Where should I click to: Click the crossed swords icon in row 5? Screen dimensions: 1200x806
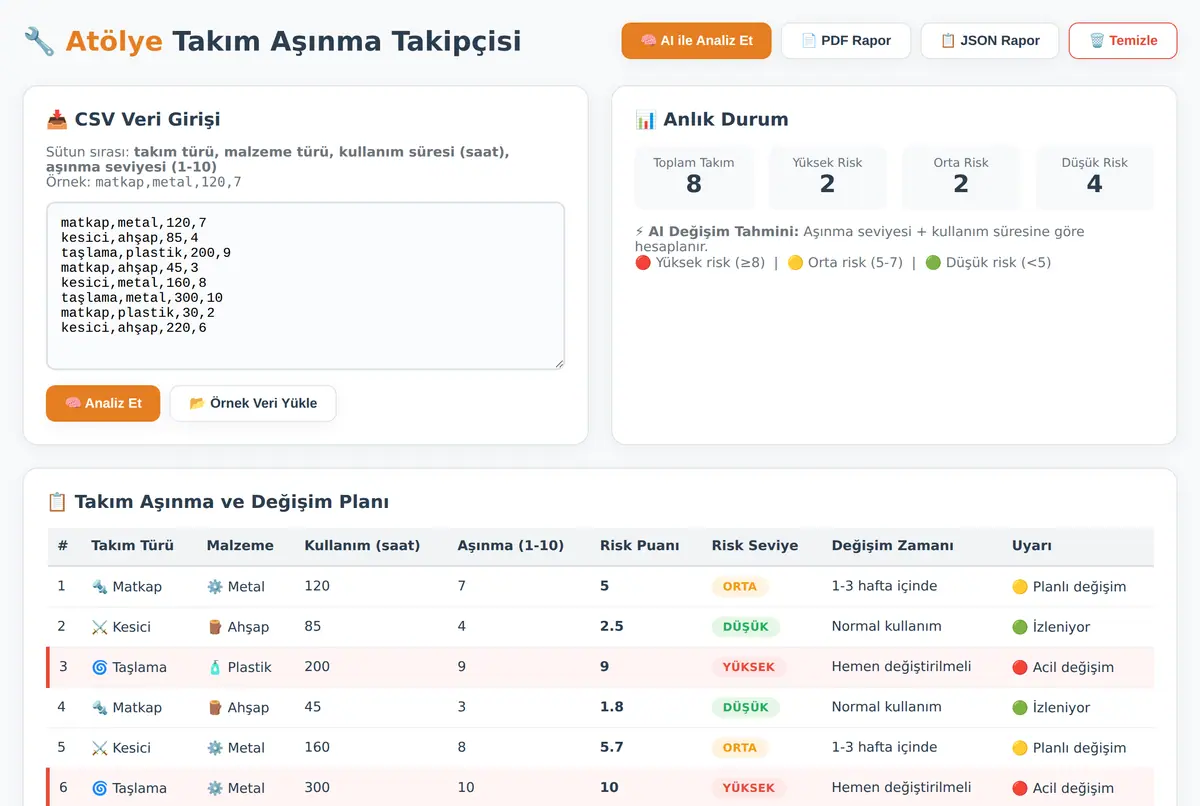pyautogui.click(x=99, y=748)
